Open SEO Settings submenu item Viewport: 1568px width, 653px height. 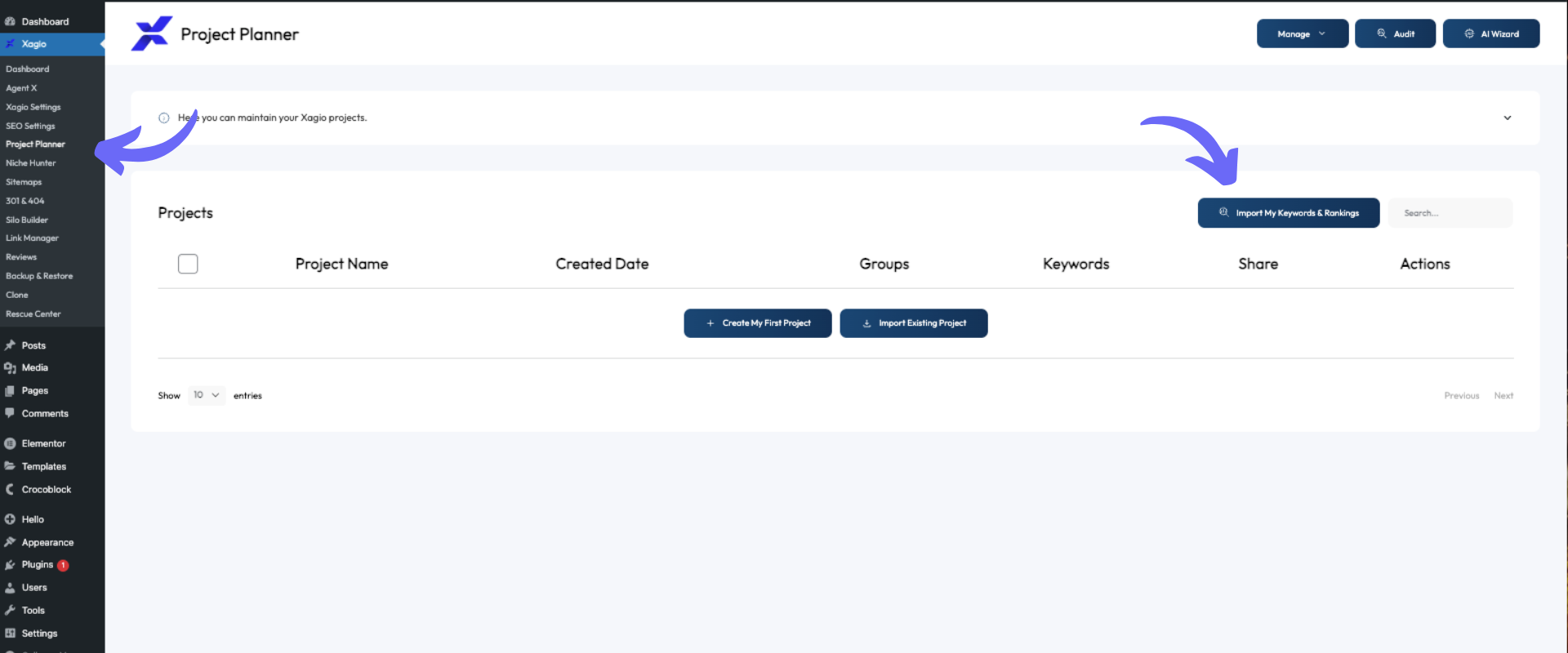point(30,126)
